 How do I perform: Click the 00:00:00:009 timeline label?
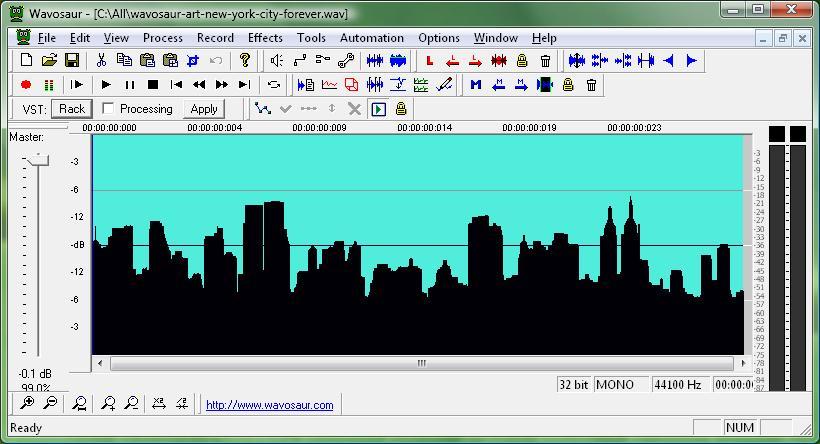coord(319,128)
